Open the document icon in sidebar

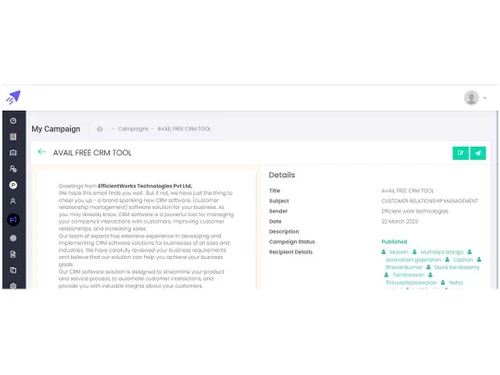13,254
